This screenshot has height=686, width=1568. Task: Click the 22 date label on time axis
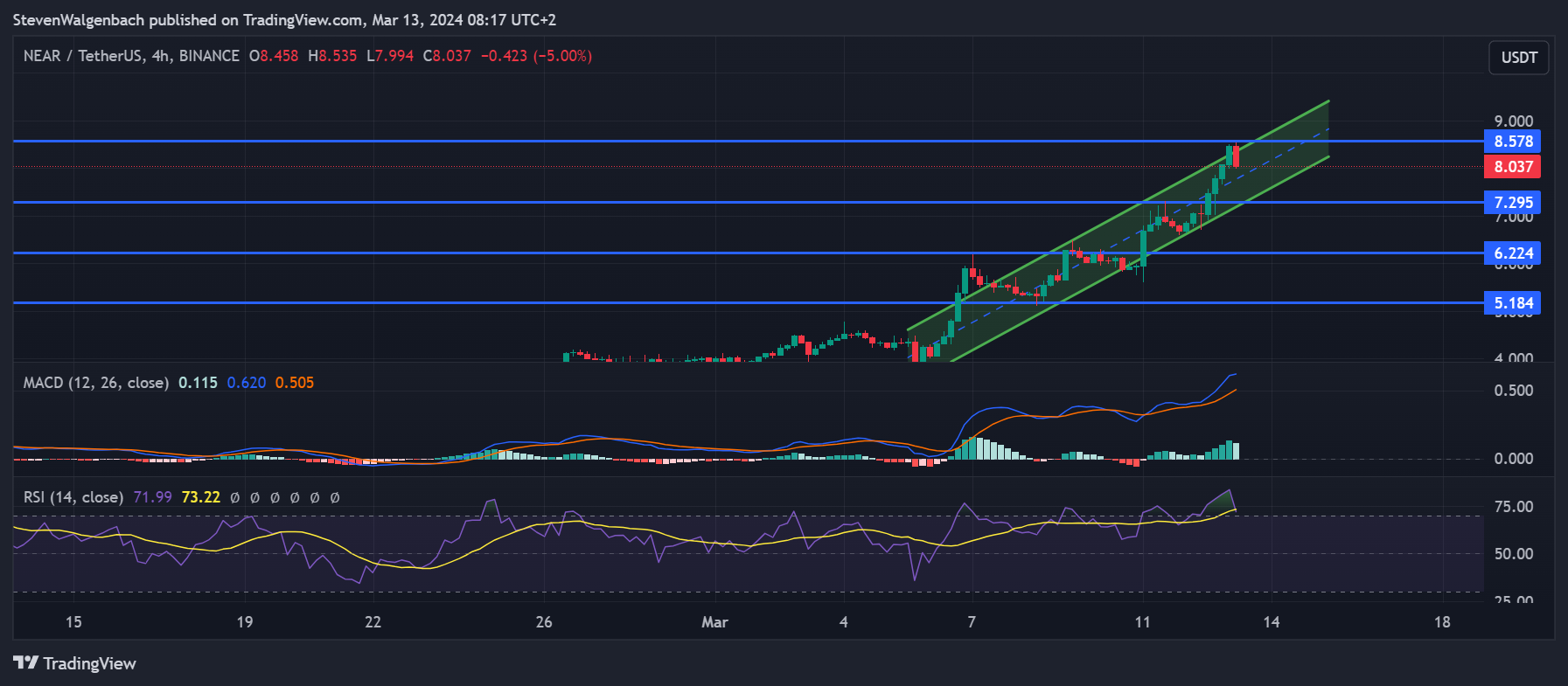click(373, 622)
